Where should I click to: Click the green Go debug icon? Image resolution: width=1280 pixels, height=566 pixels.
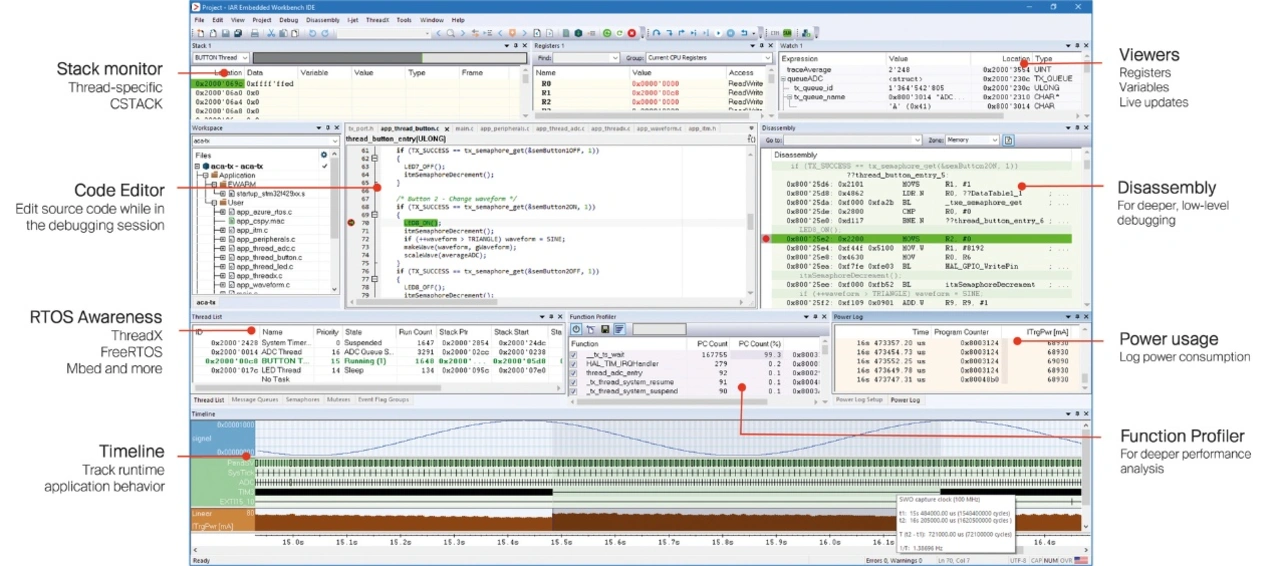[x=606, y=33]
